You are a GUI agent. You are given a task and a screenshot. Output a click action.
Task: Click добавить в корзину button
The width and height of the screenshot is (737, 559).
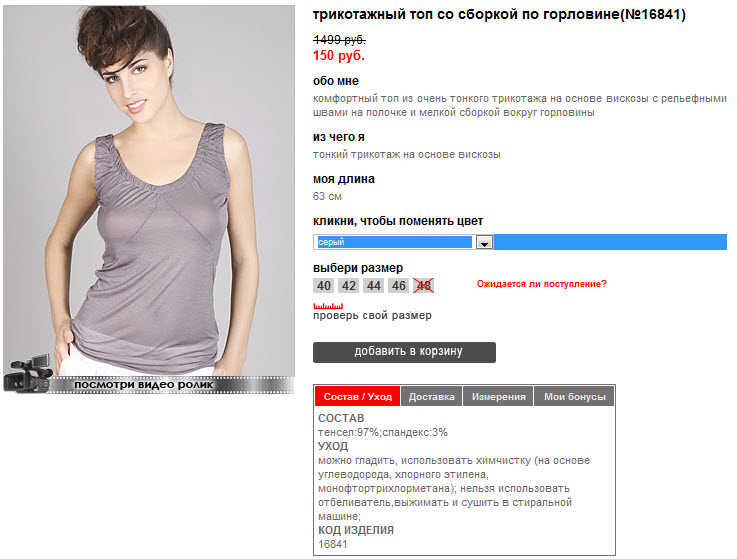[x=404, y=352]
